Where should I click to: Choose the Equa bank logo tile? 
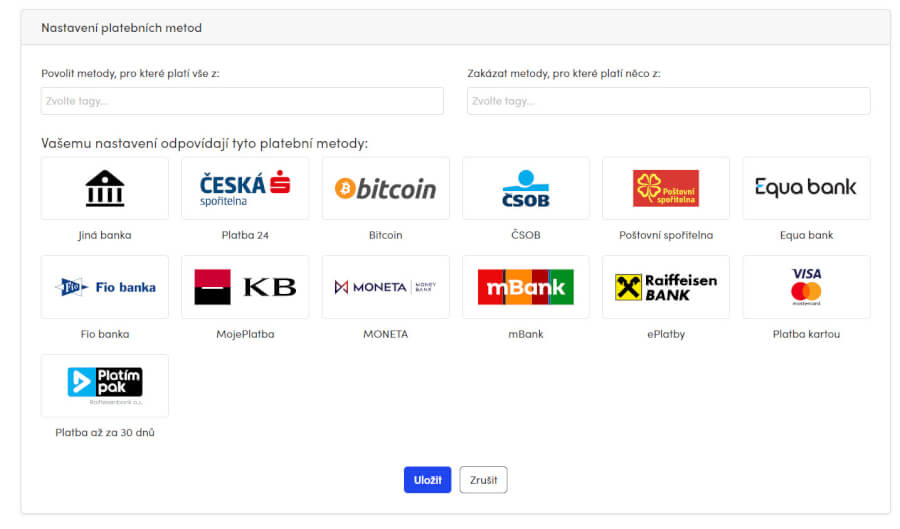(x=806, y=188)
